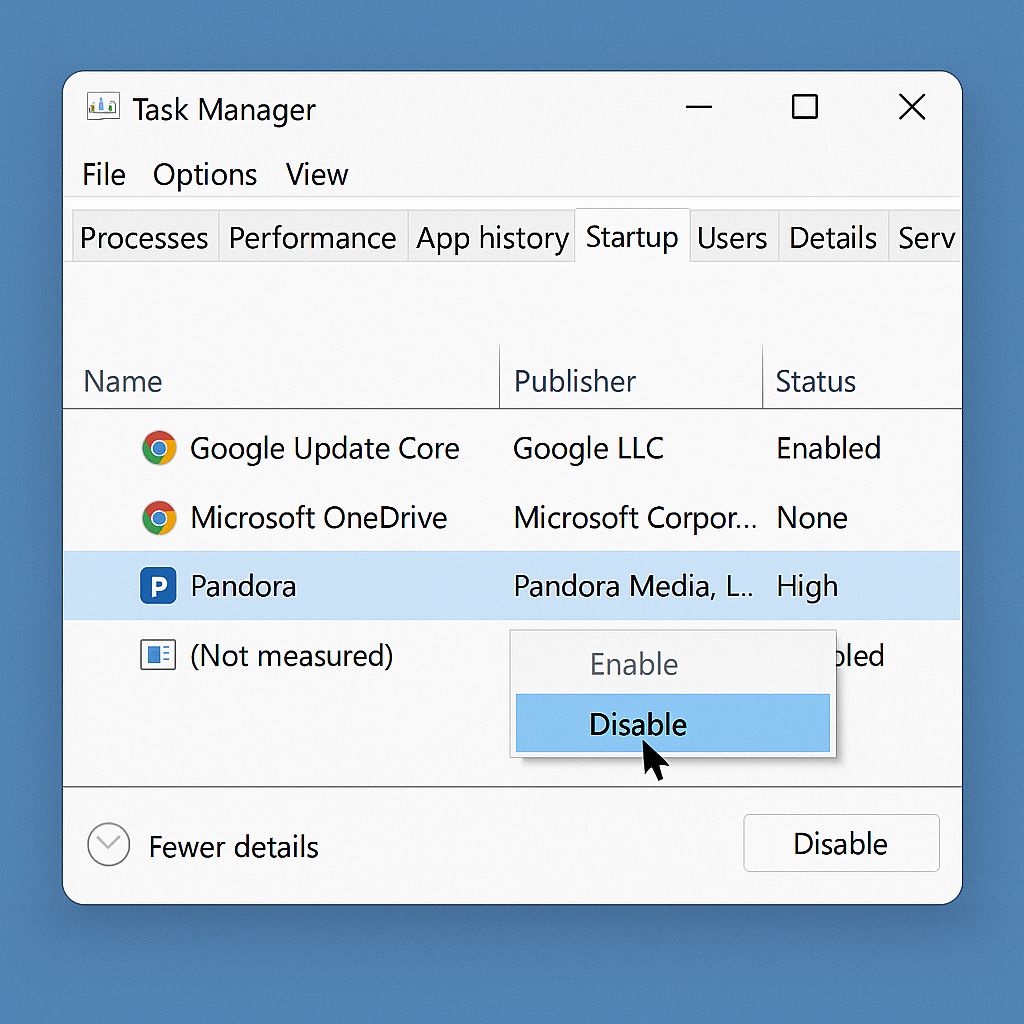Show the App history tab
The height and width of the screenshot is (1024, 1024).
tap(492, 237)
